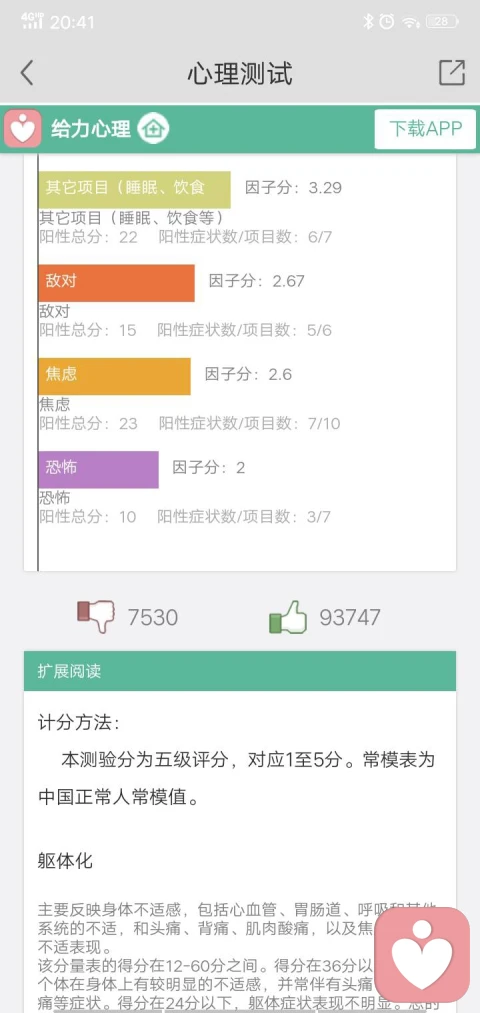480x1013 pixels.
Task: Click the 下载APP button
Action: point(425,129)
